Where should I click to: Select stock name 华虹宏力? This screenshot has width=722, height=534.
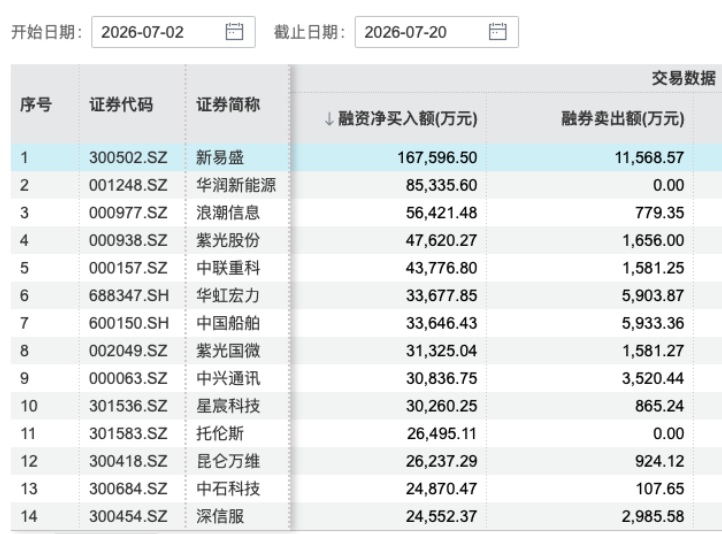[228, 296]
